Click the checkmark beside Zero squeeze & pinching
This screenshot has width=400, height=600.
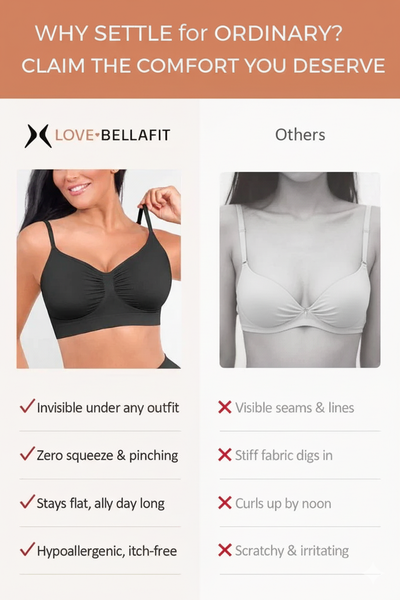pos(27,454)
